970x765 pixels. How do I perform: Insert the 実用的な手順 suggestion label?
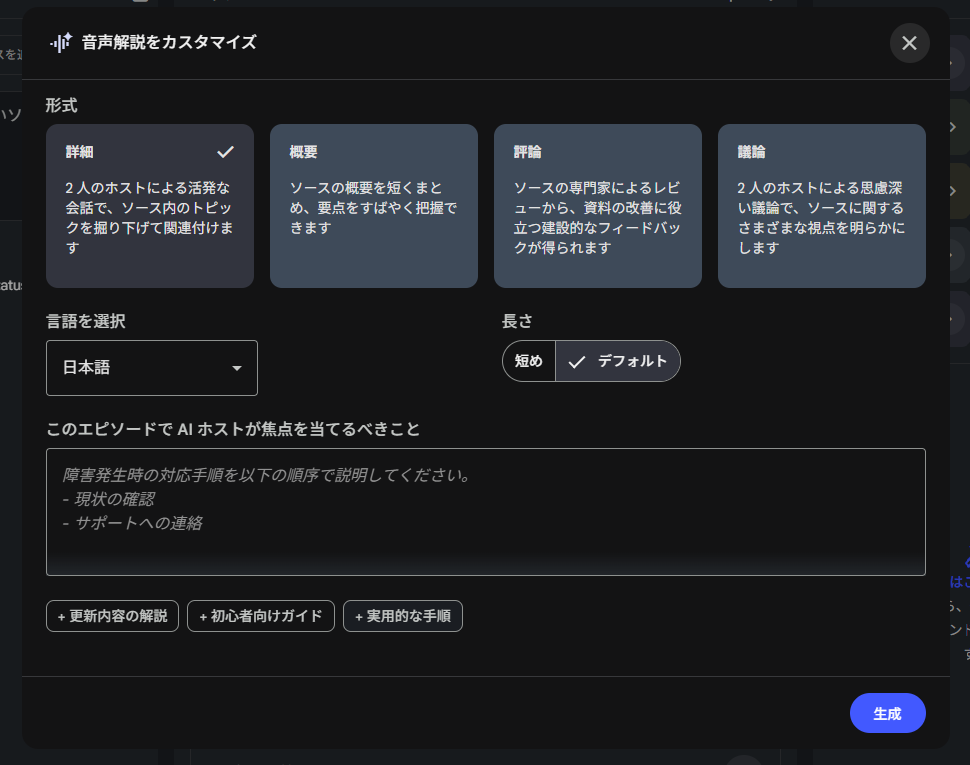coord(409,617)
